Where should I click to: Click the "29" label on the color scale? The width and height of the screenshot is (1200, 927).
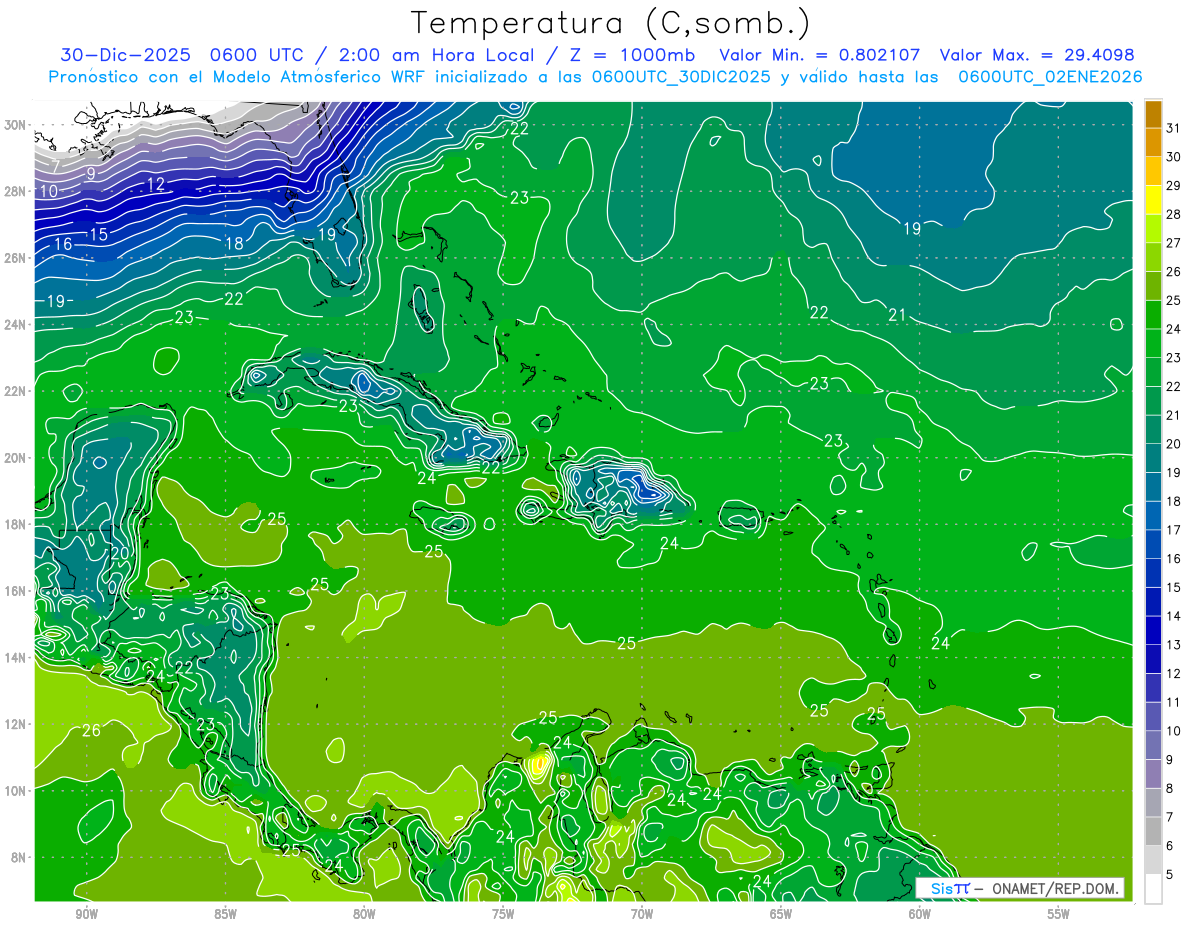(1173, 186)
